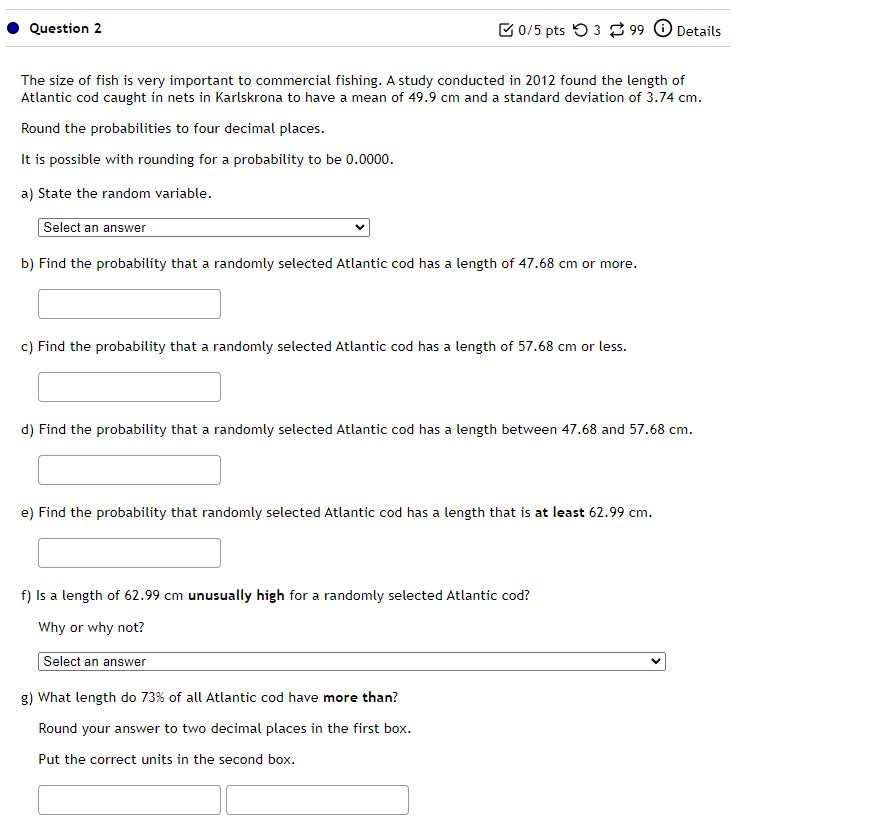Image resolution: width=892 pixels, height=828 pixels.
Task: Click the chevron on part f answer selector
Action: click(656, 661)
